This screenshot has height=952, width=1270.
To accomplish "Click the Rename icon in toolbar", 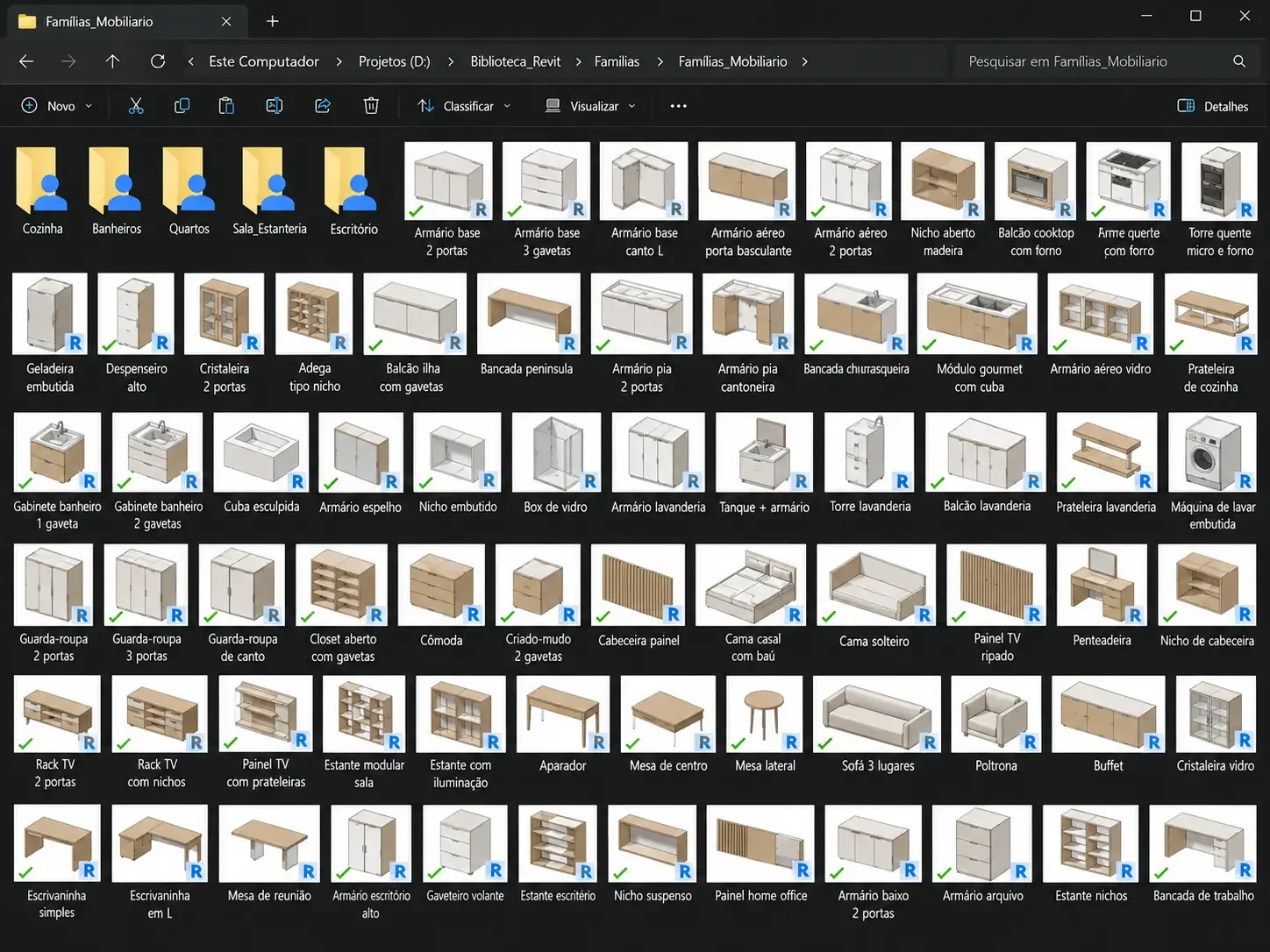I will [x=275, y=106].
